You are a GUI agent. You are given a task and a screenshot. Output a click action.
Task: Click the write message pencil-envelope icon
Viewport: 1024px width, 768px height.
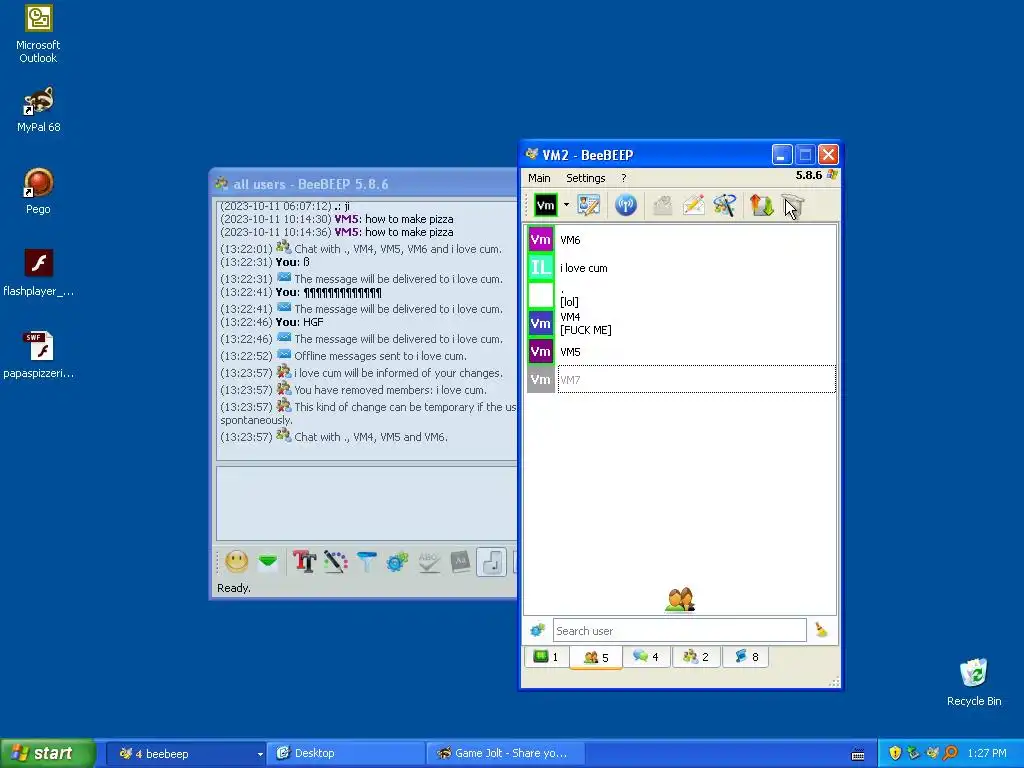[694, 205]
